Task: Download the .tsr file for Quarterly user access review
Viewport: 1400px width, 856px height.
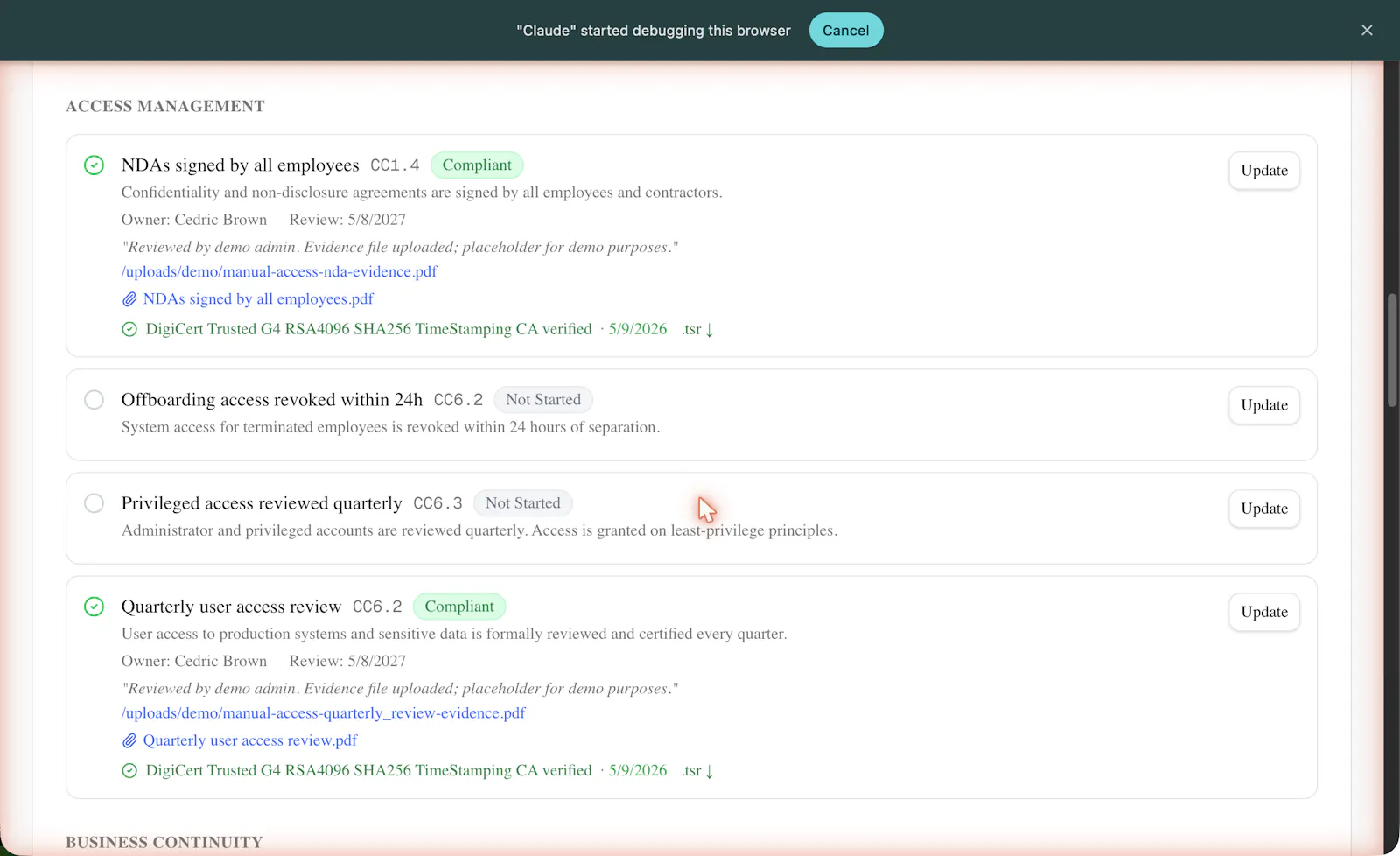Action: click(x=697, y=770)
